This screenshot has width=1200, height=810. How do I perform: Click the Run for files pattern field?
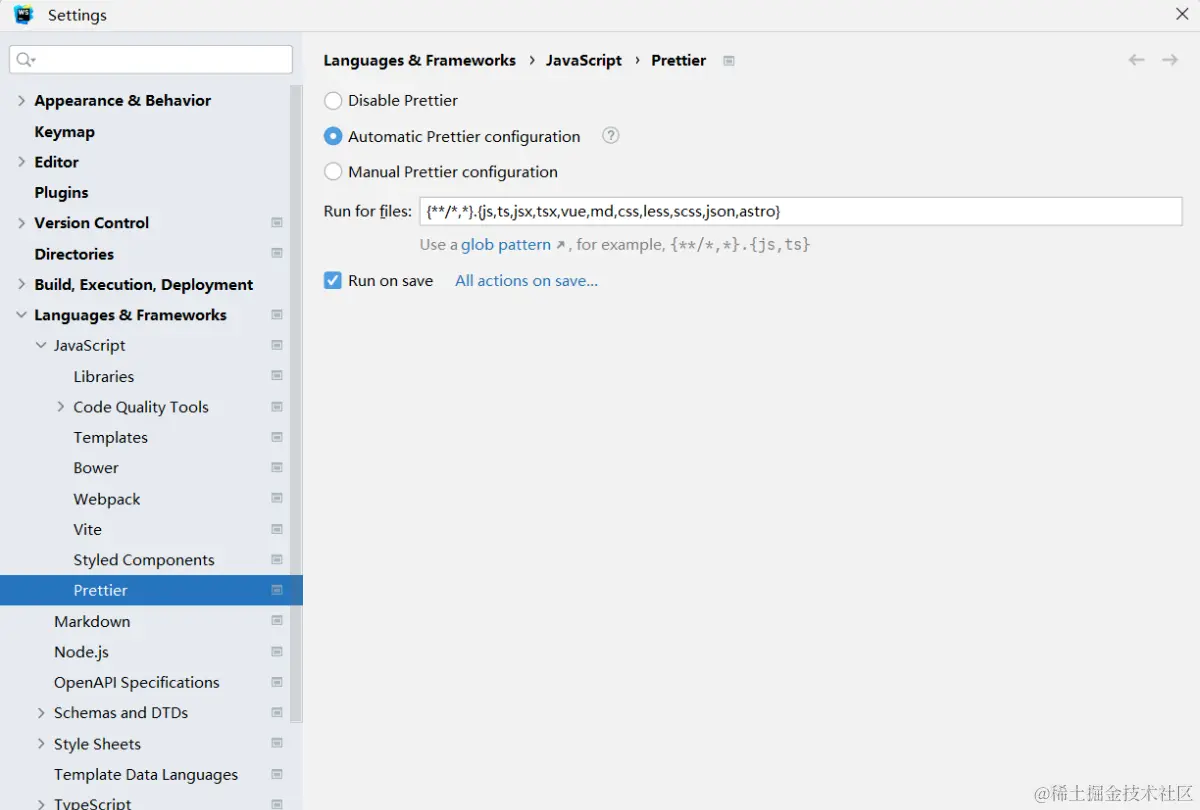pyautogui.click(x=801, y=211)
